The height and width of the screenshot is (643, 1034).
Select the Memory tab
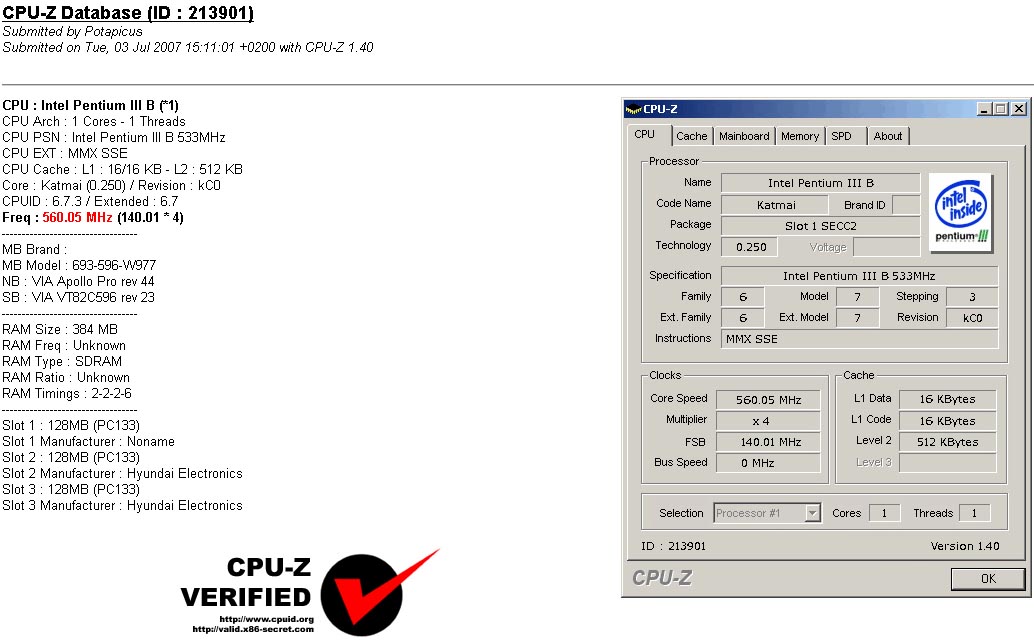(x=800, y=136)
